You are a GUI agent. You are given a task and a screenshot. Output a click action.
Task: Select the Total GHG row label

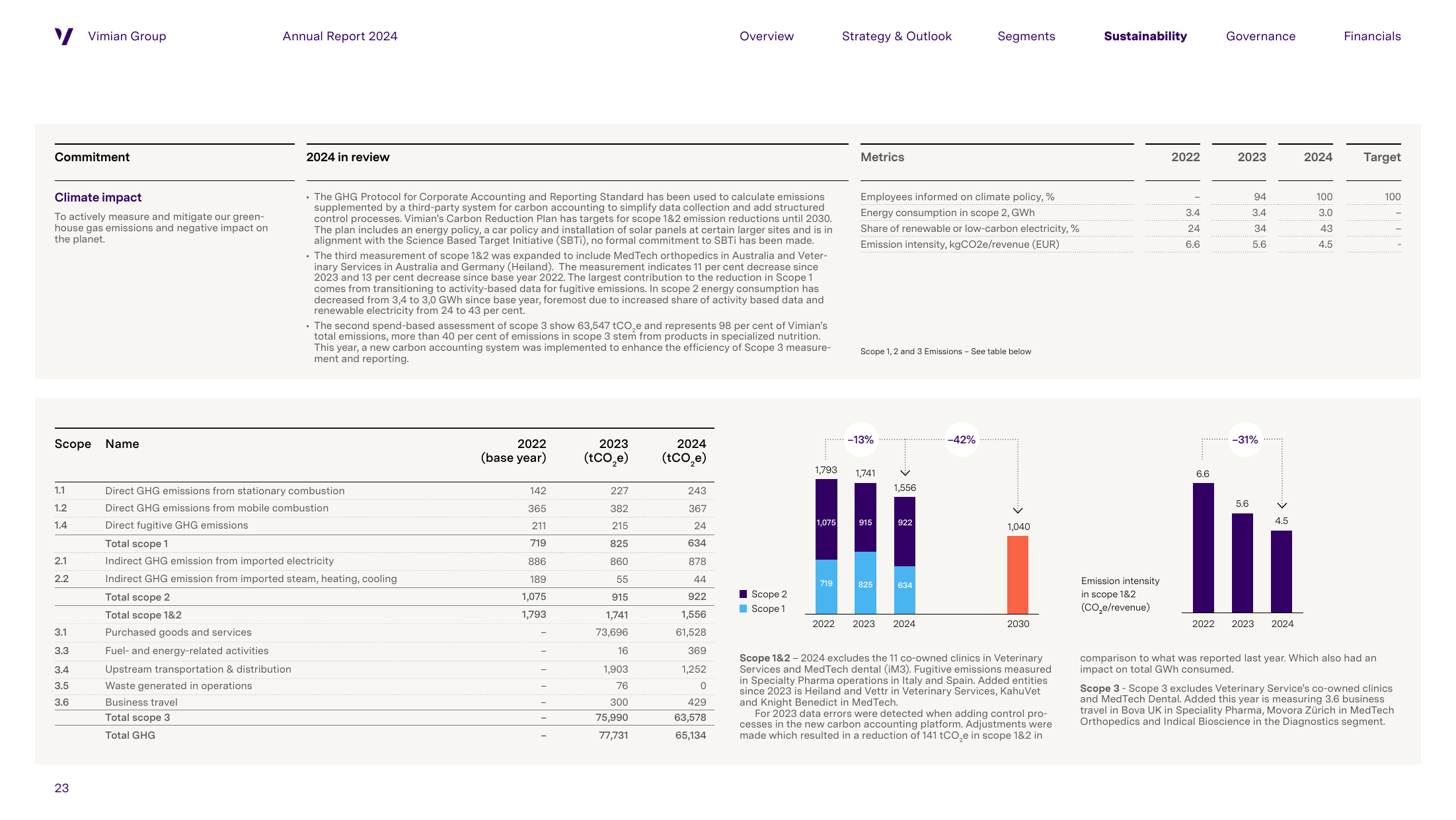click(130, 735)
